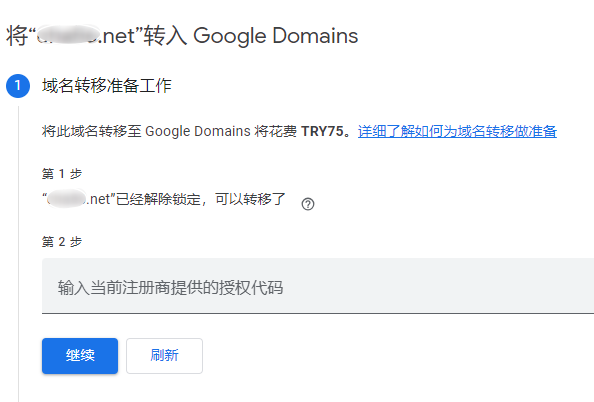
Task: Click the Google Domains words in the title
Action: click(x=275, y=36)
